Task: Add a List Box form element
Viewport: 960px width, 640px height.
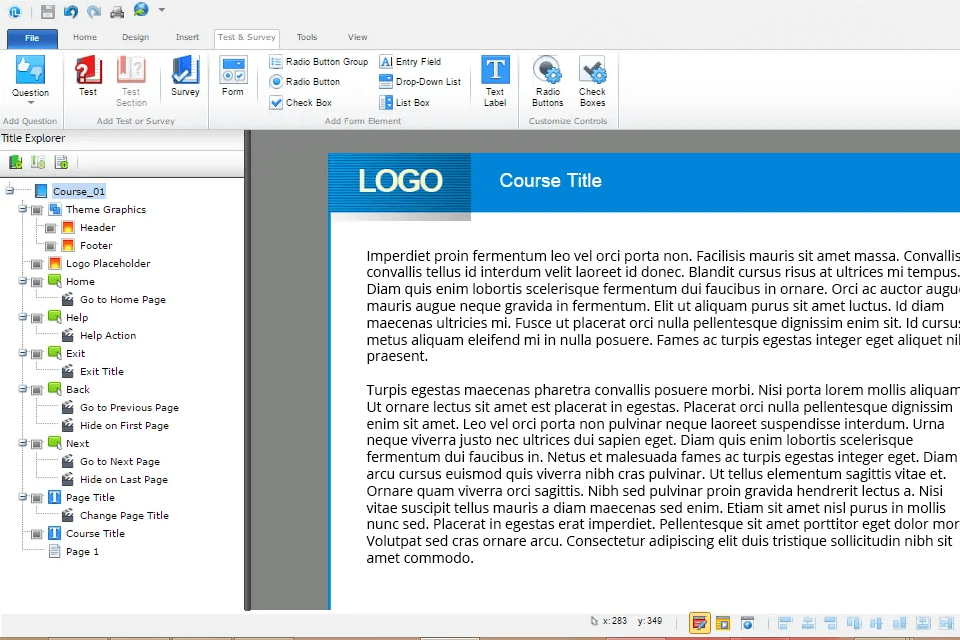Action: [x=405, y=103]
